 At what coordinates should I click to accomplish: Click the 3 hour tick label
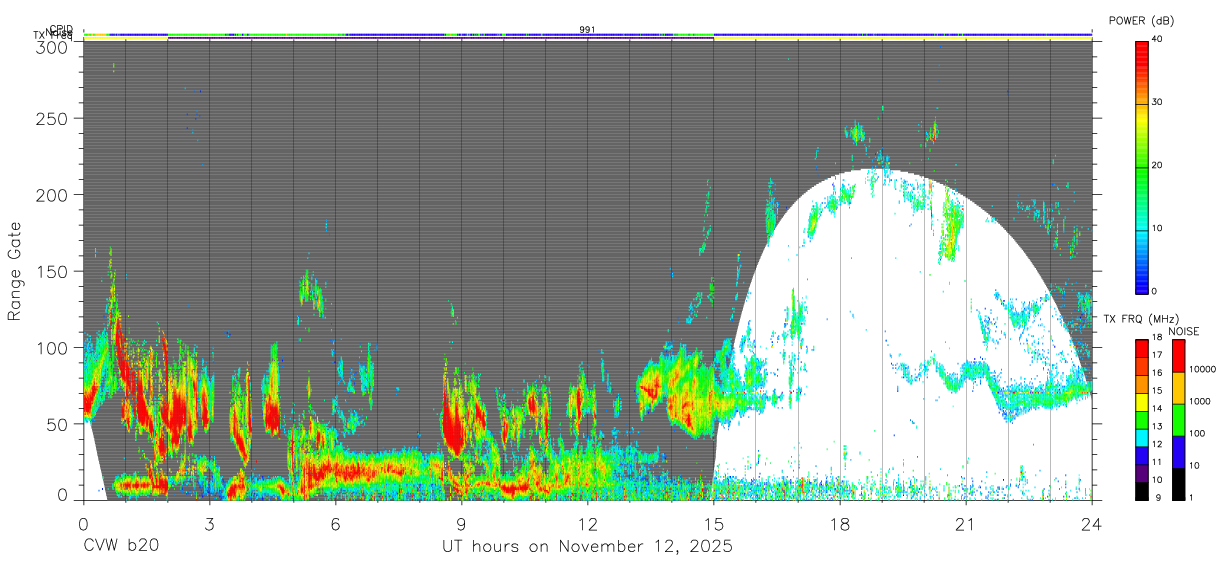pyautogui.click(x=209, y=524)
